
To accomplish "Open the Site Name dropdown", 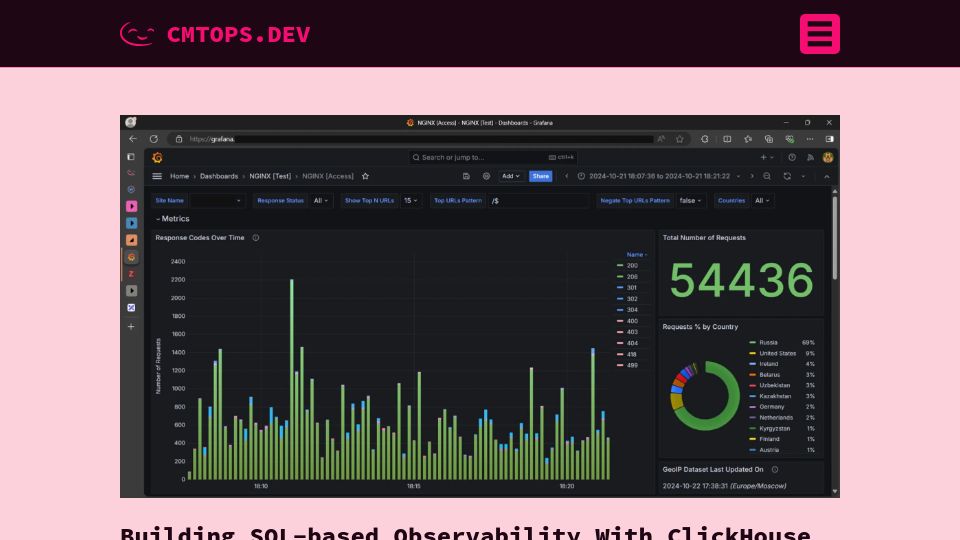I will click(217, 200).
